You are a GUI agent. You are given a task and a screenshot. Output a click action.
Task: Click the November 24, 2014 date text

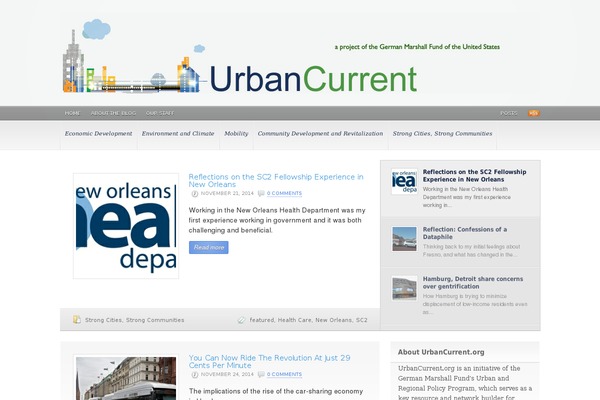(227, 374)
